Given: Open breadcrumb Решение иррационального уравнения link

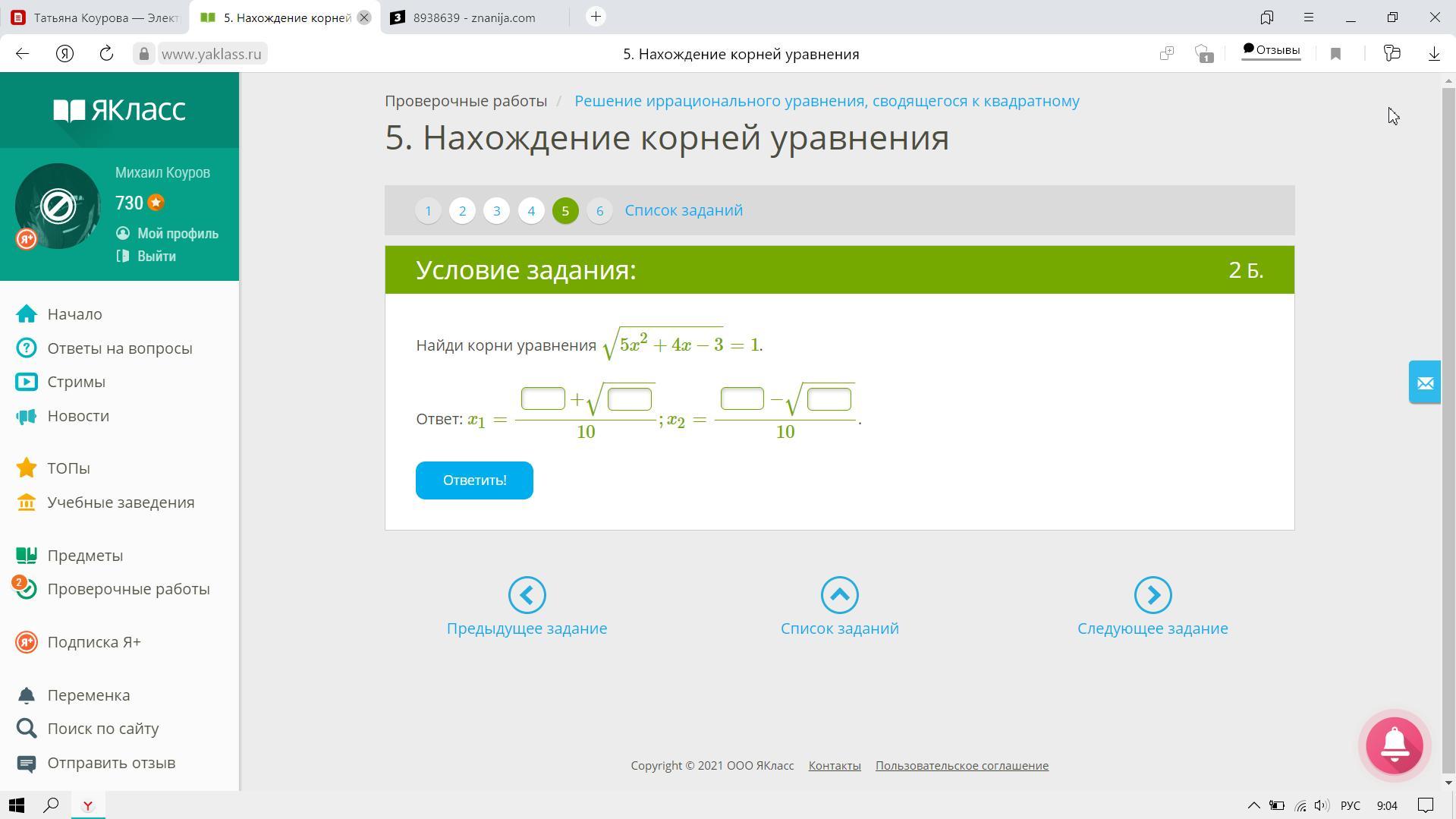Looking at the screenshot, I should click(827, 102).
